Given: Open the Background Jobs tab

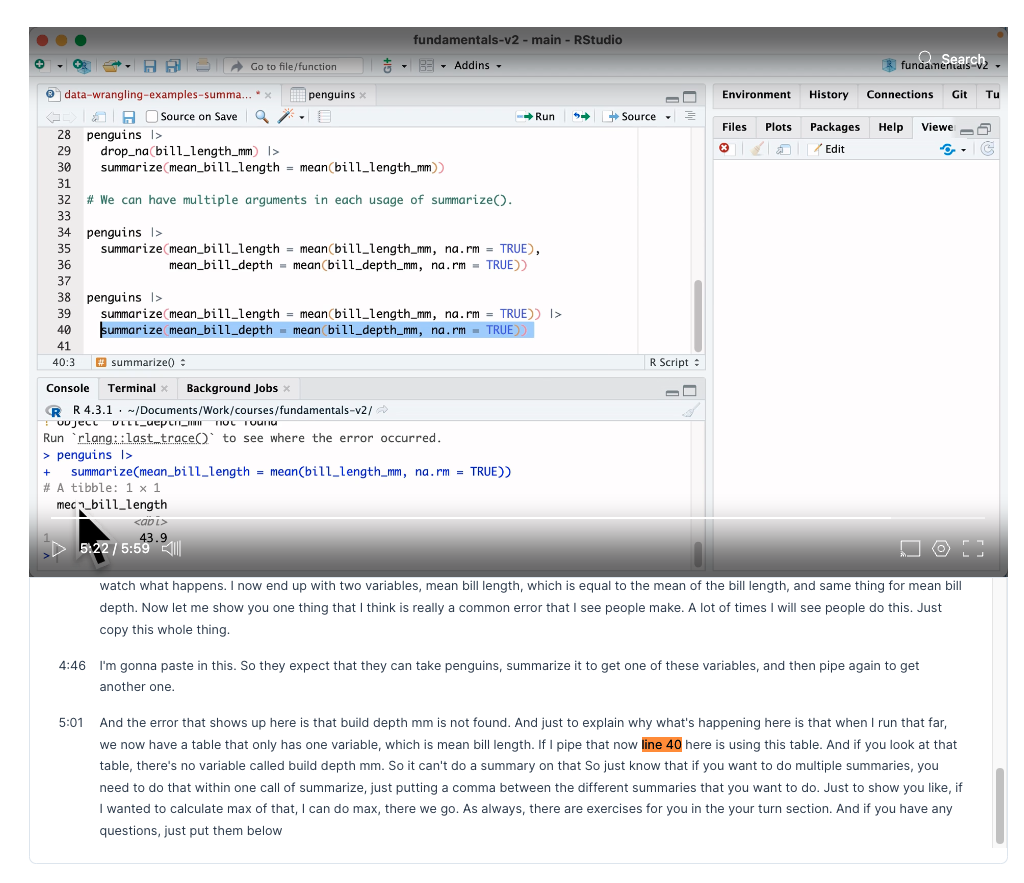Looking at the screenshot, I should pos(232,389).
